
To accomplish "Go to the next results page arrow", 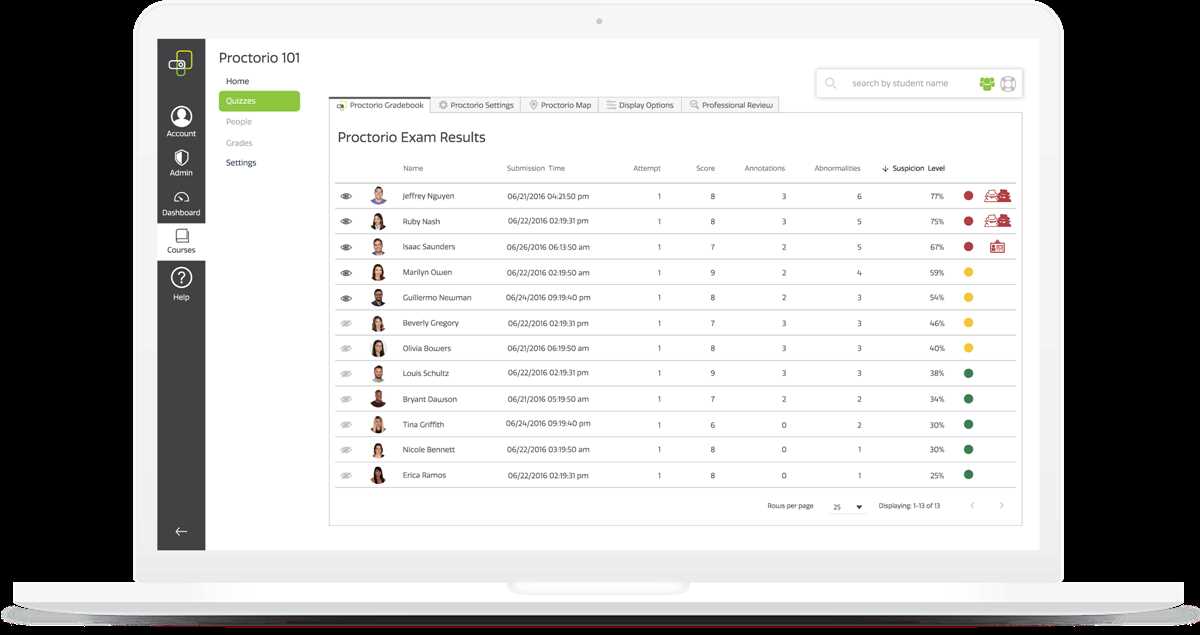I will (1001, 506).
